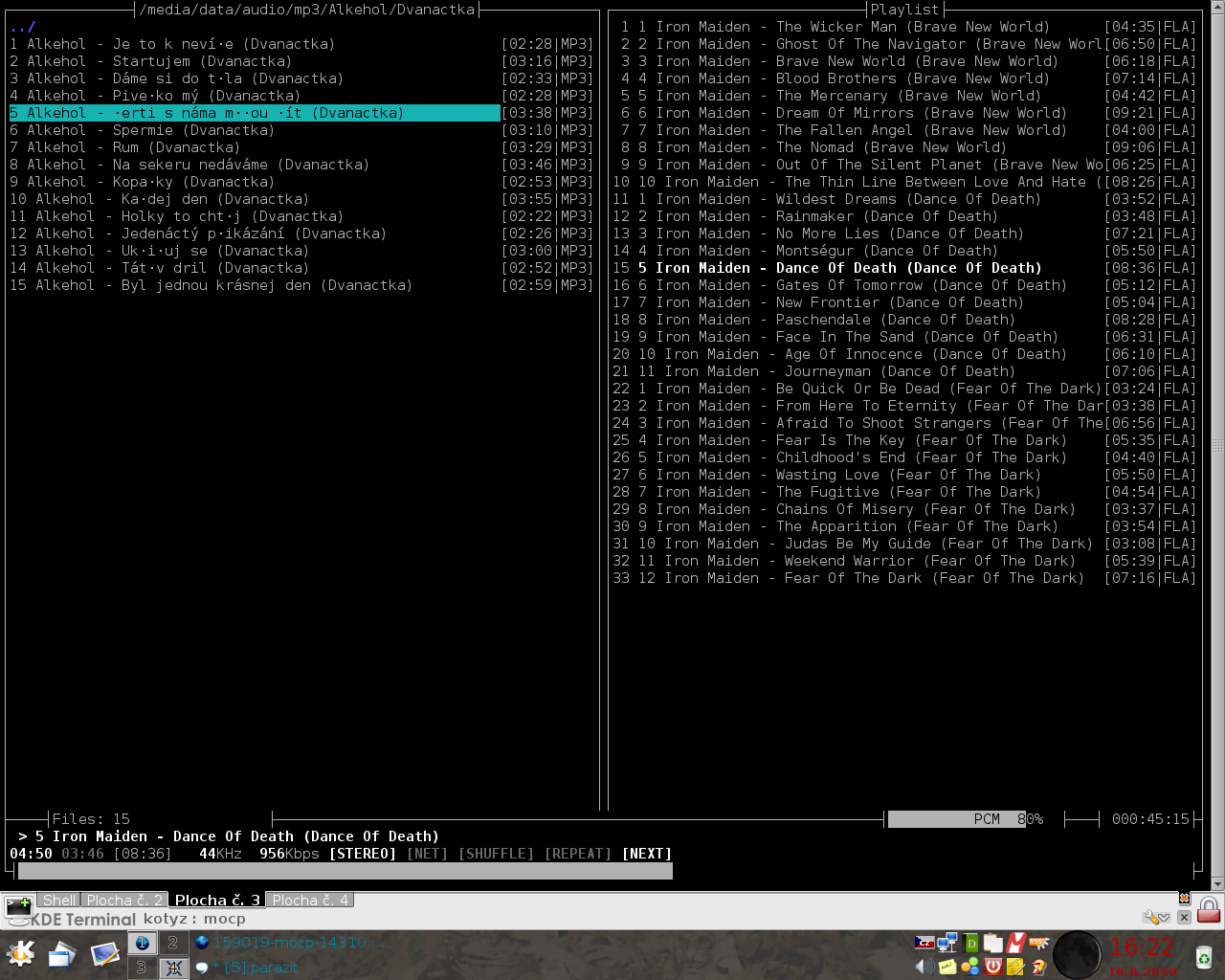Open the network connections tray icon

pos(947,943)
